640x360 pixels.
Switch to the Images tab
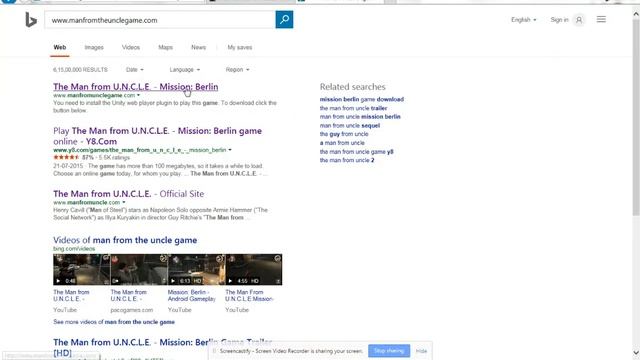[94, 47]
